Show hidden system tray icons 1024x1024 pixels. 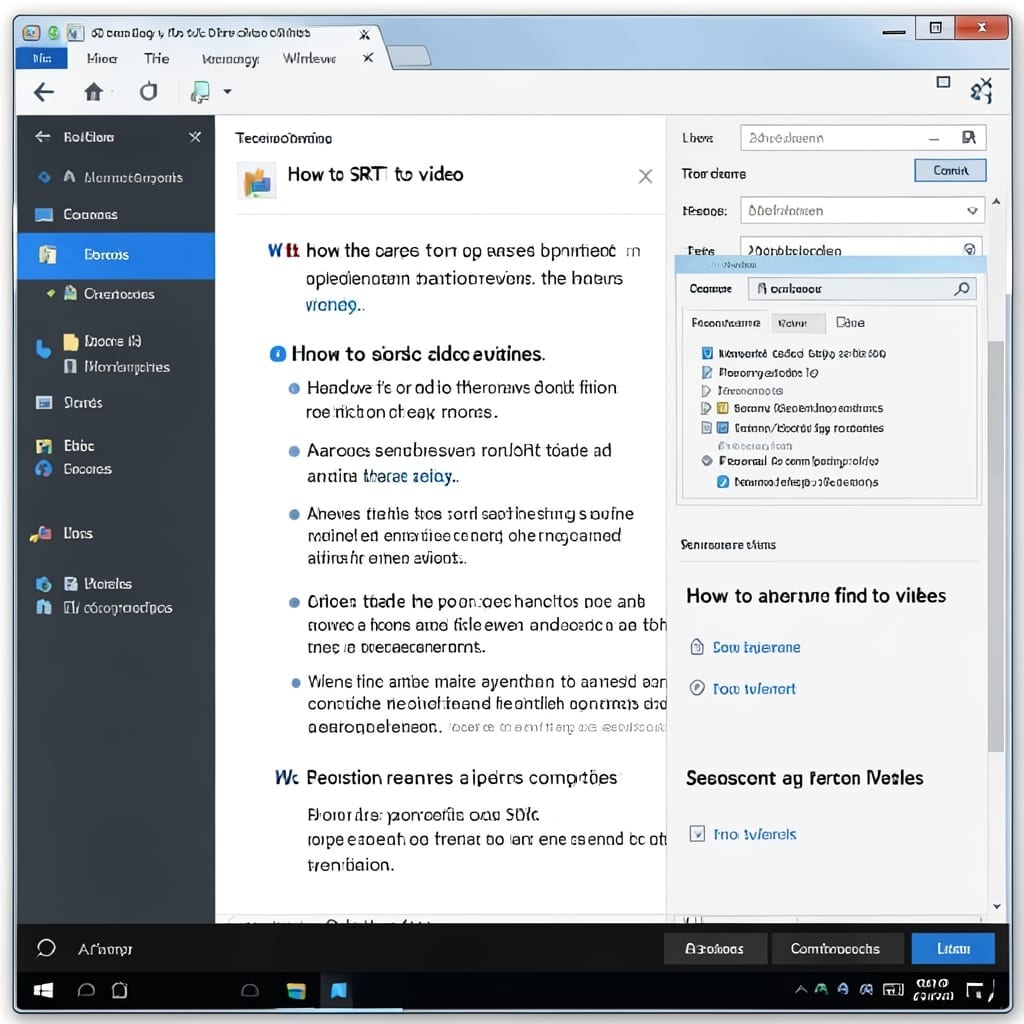point(801,989)
